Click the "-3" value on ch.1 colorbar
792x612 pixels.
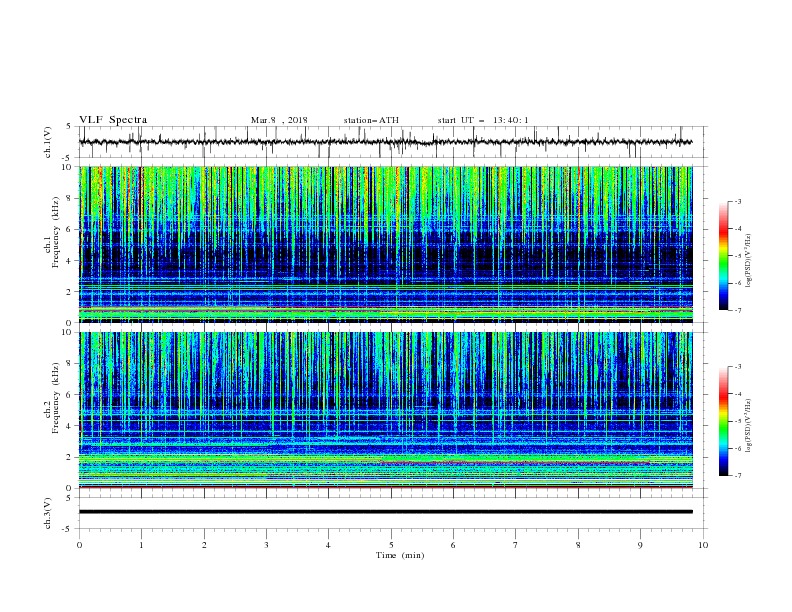click(737, 201)
